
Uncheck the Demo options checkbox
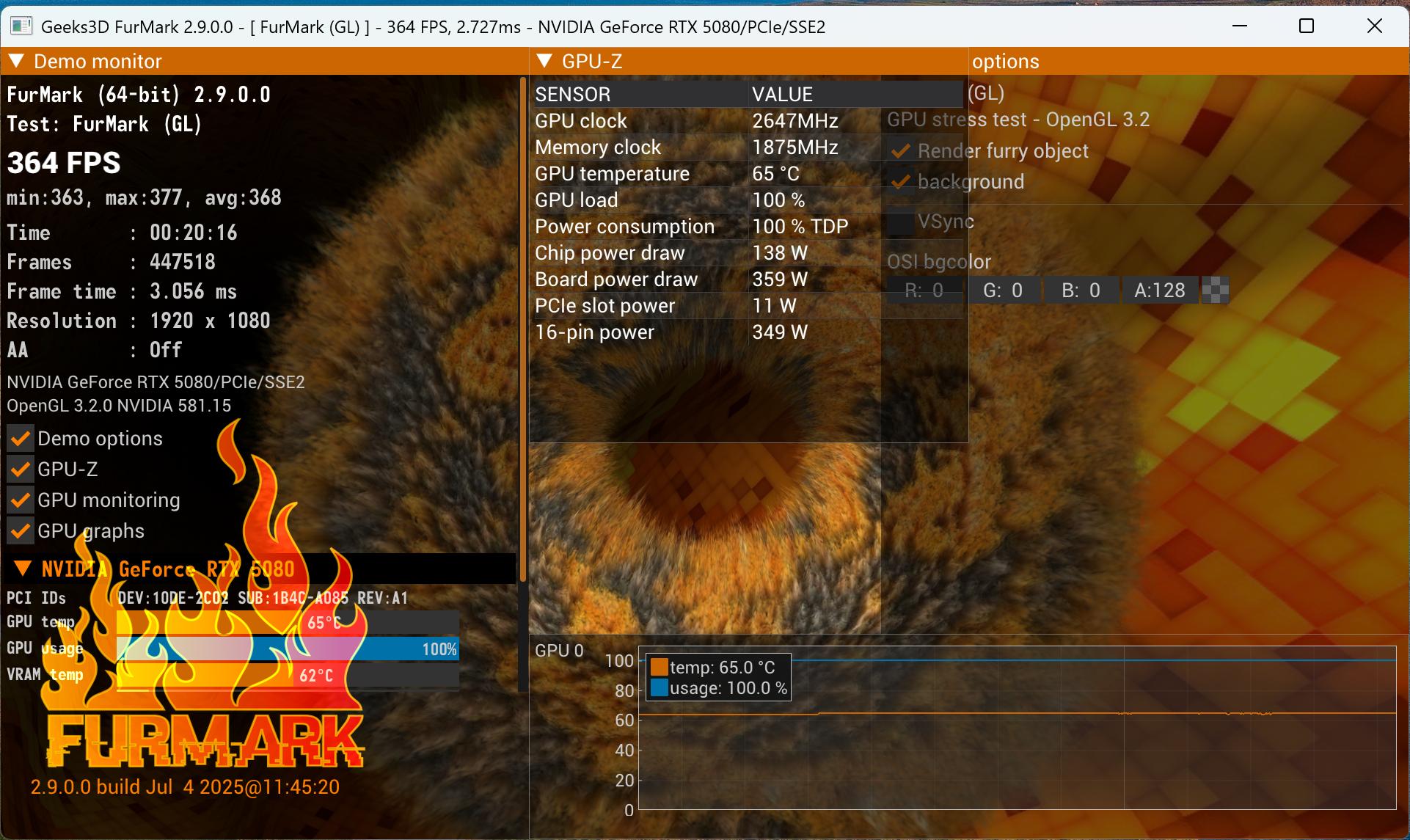tap(21, 439)
